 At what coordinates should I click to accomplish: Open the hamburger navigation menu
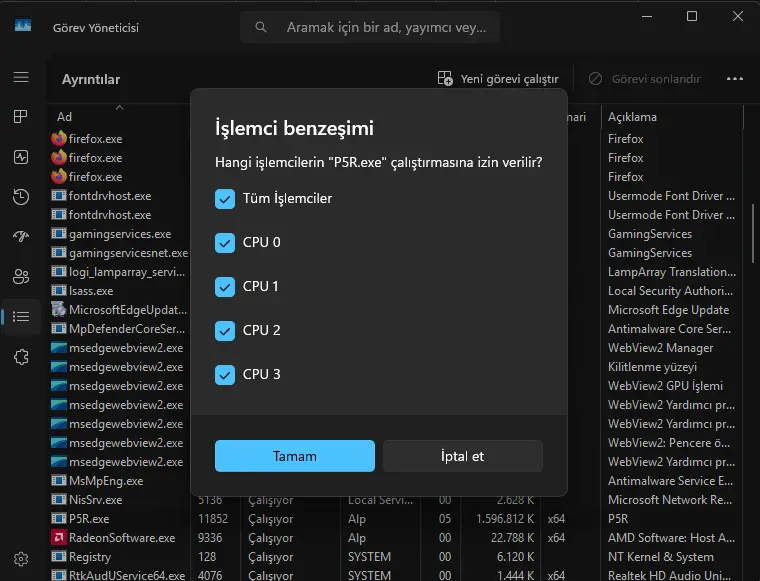tap(21, 78)
